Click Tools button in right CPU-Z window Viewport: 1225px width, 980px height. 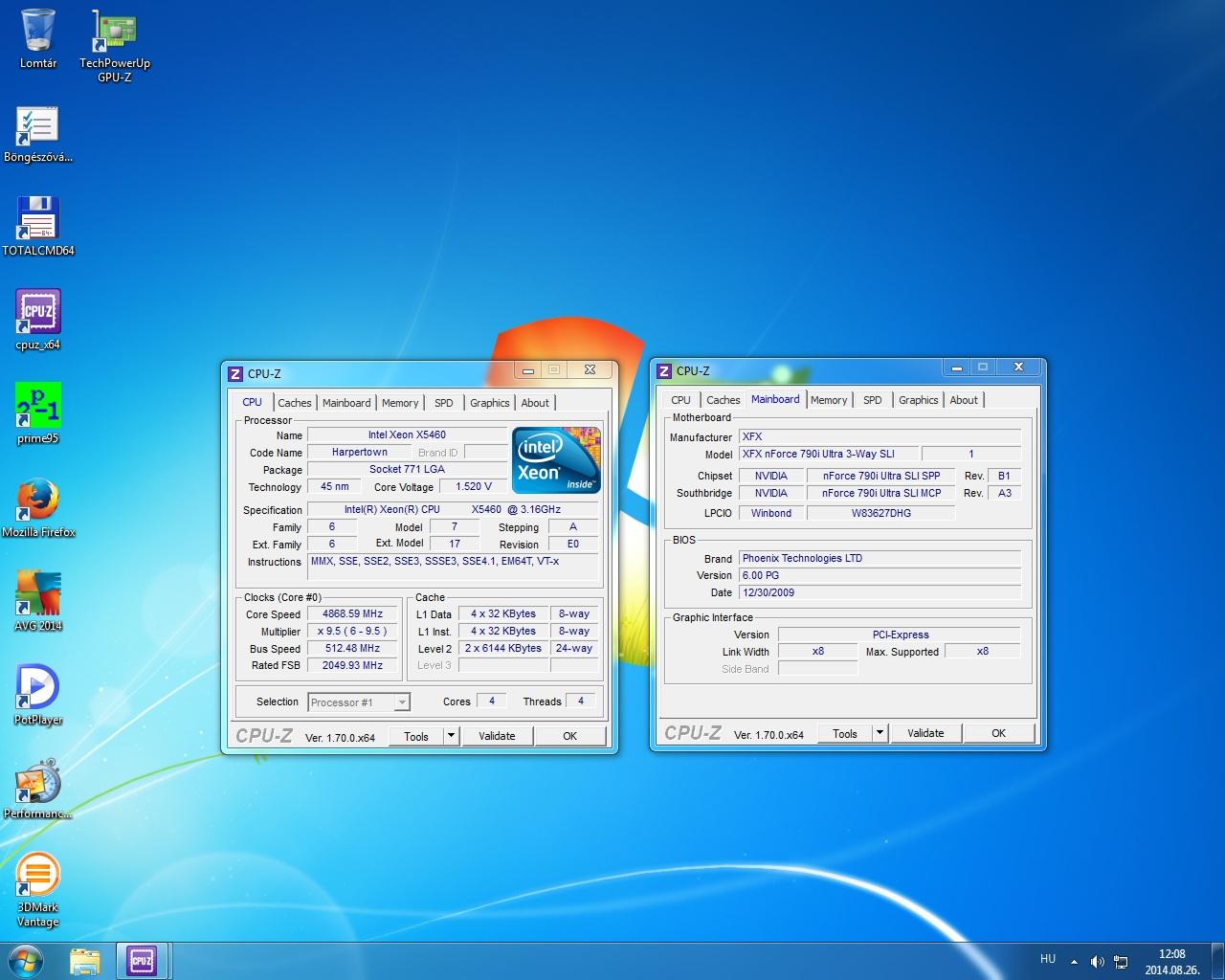(845, 733)
